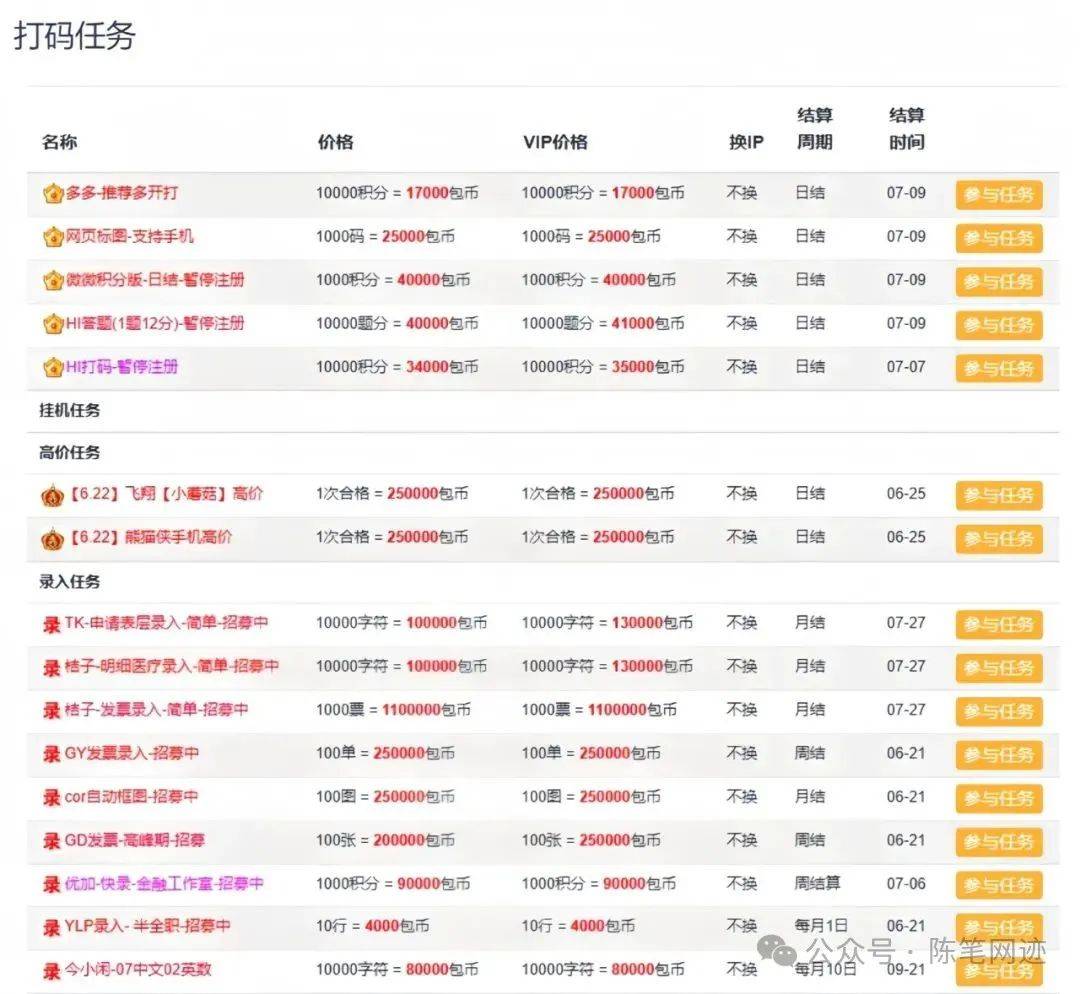Click the 录 icon beside GY发票录入-招募中
1080x994 pixels.
tap(52, 754)
